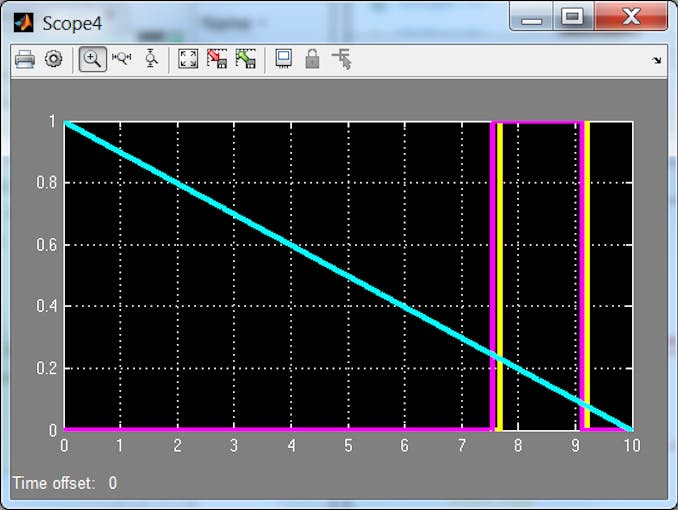Image resolution: width=678 pixels, height=510 pixels.
Task: Click x-axis tick label 10
Action: pyautogui.click(x=632, y=445)
